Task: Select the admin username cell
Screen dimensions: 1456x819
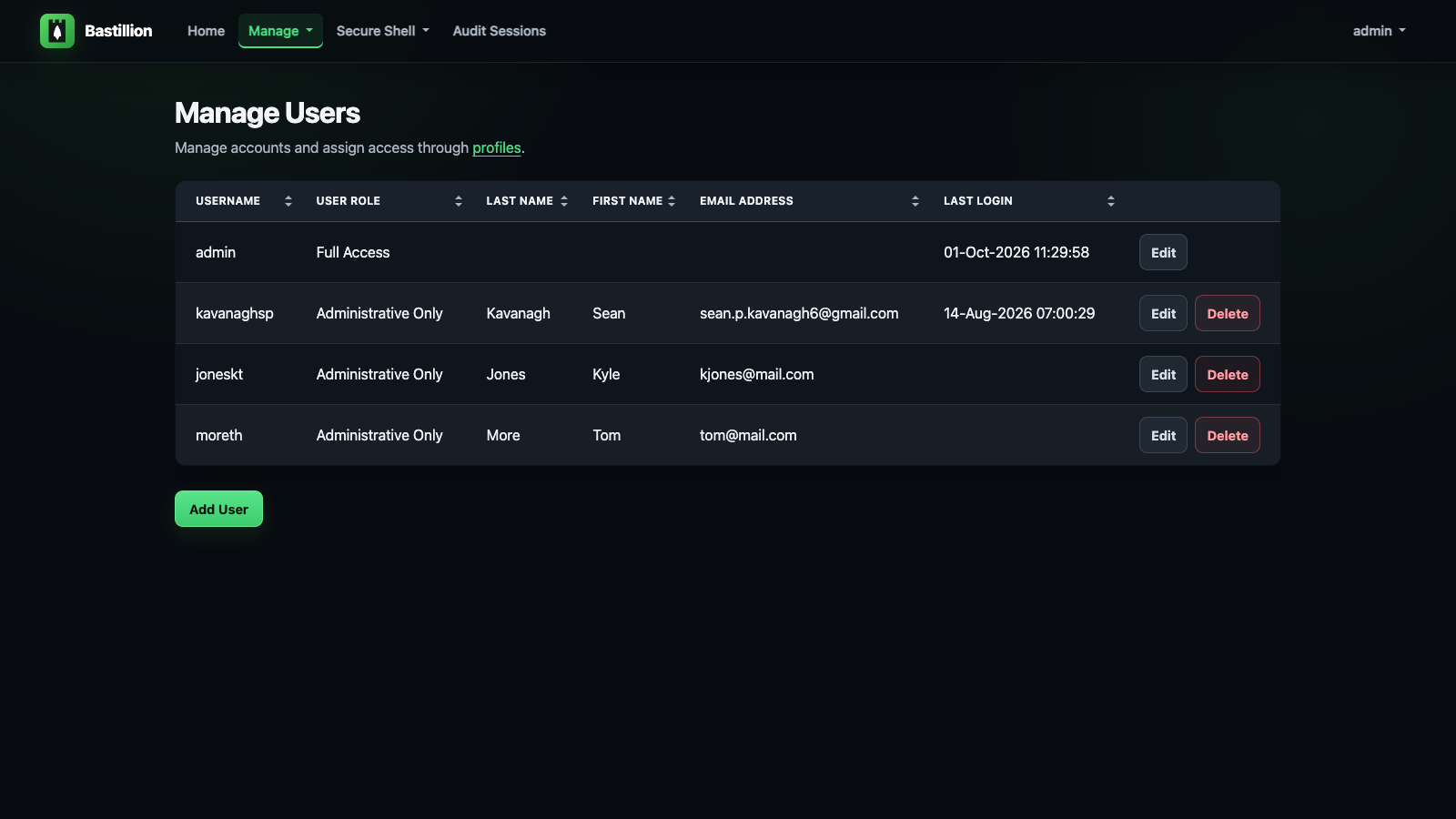Action: click(x=216, y=252)
